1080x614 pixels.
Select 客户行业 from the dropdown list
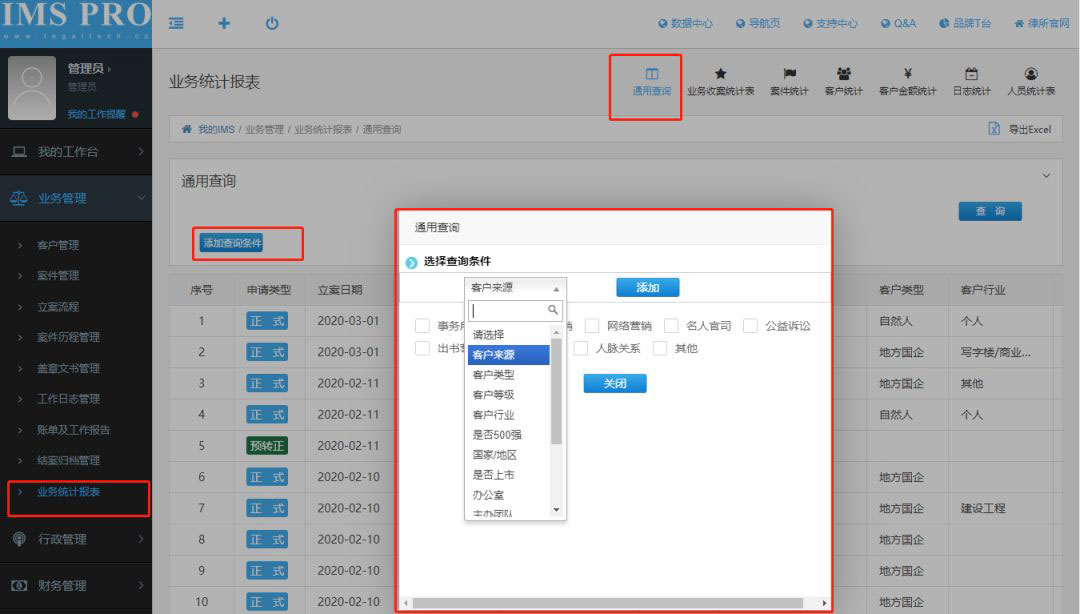[x=493, y=415]
